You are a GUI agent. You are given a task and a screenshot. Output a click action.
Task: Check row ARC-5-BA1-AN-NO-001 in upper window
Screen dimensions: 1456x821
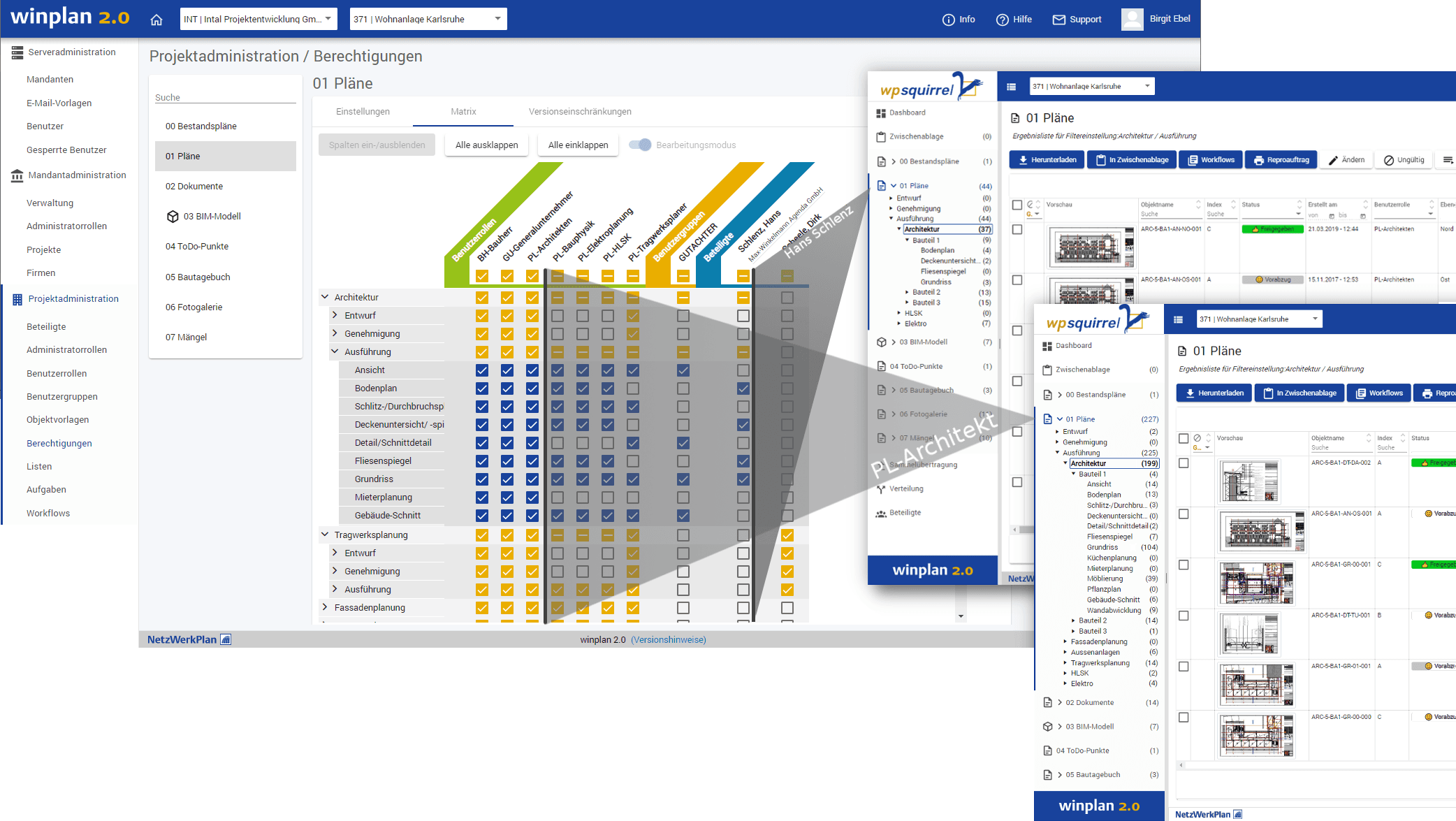point(1017,229)
